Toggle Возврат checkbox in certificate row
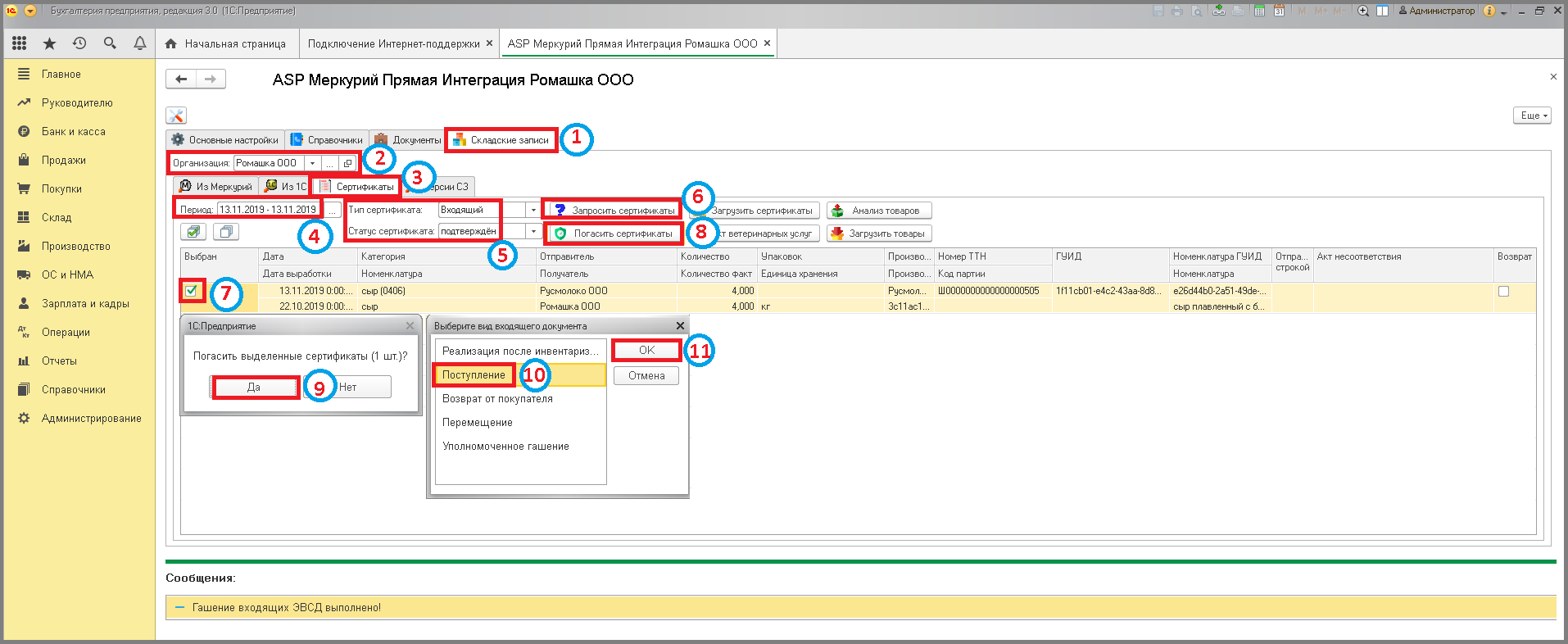The image size is (1568, 644). (1503, 291)
